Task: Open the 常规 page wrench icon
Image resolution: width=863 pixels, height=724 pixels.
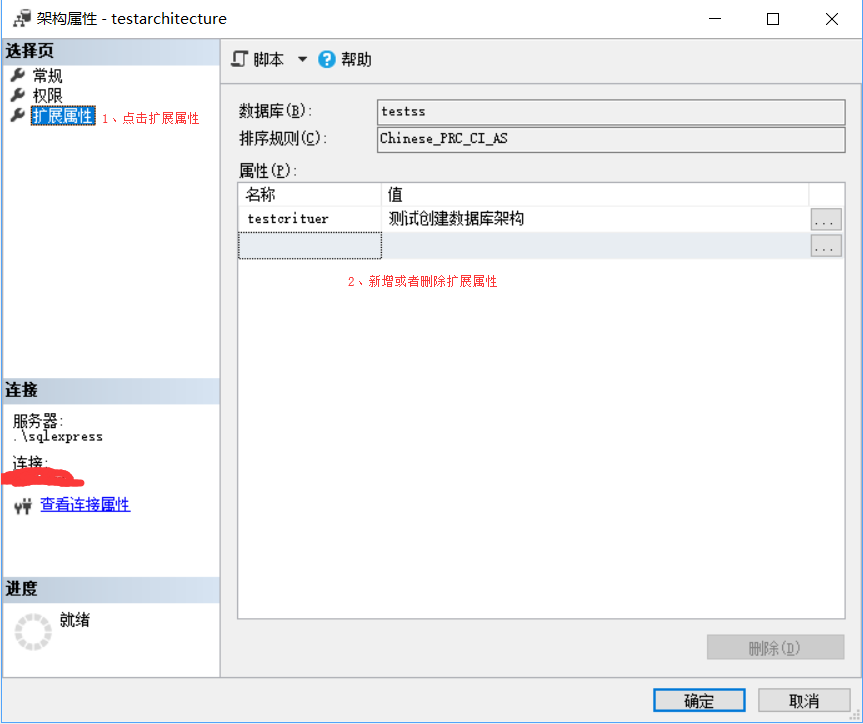Action: coord(18,75)
